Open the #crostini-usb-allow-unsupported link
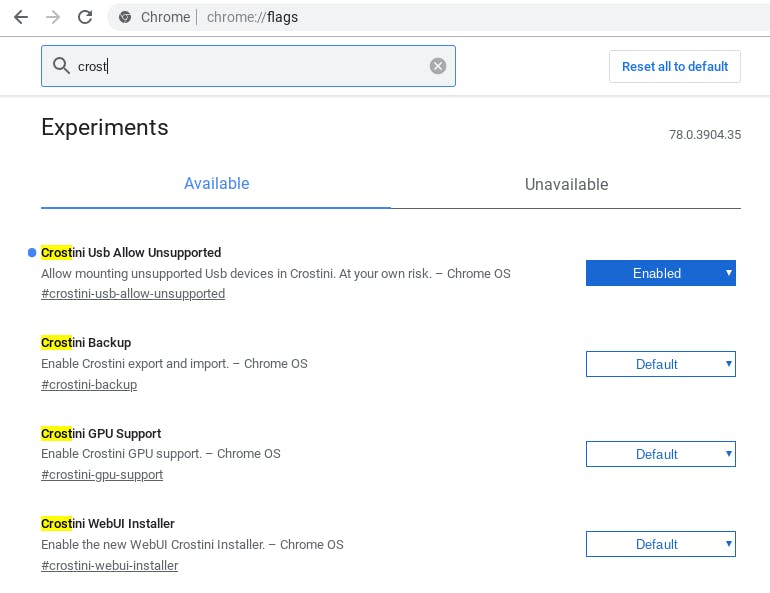Screen dimensions: 770x593 pyautogui.click(x=133, y=294)
